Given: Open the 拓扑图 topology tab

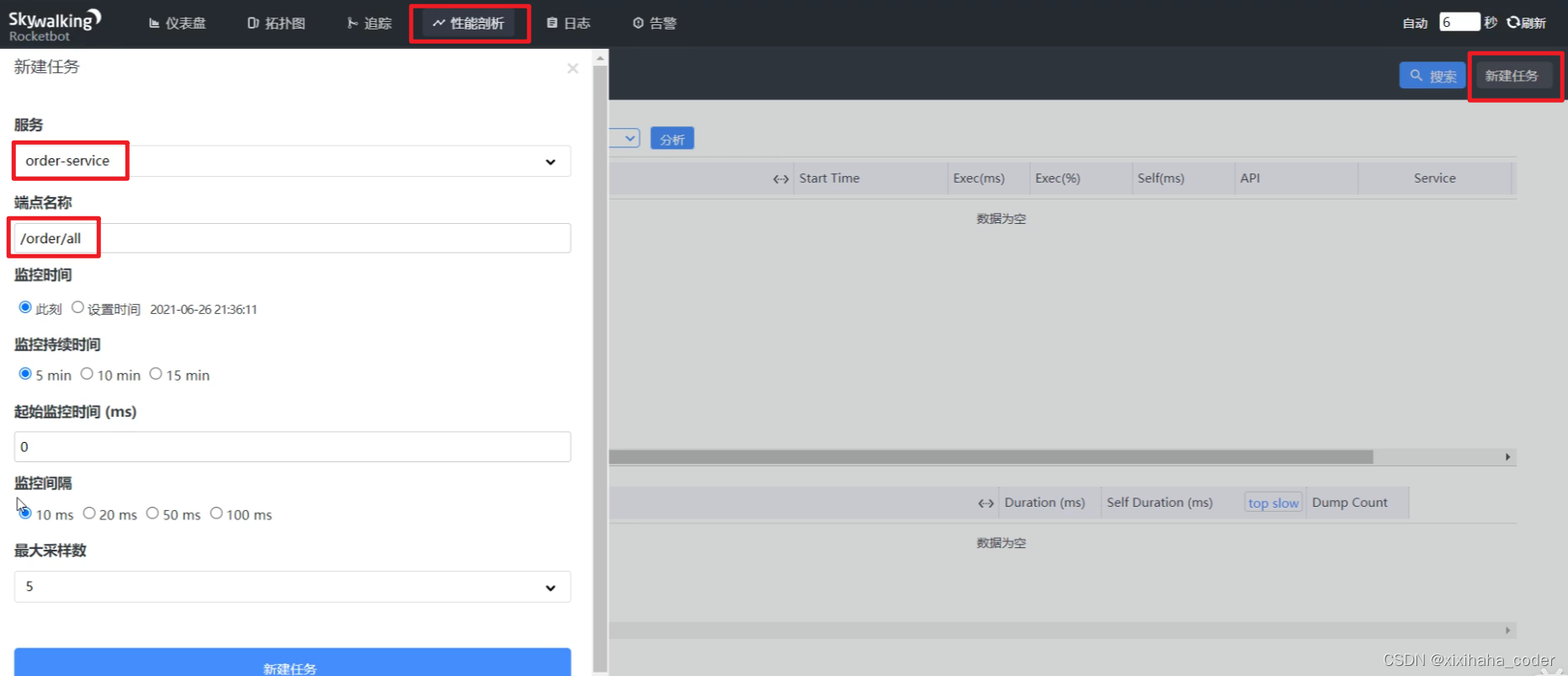Looking at the screenshot, I should (276, 24).
